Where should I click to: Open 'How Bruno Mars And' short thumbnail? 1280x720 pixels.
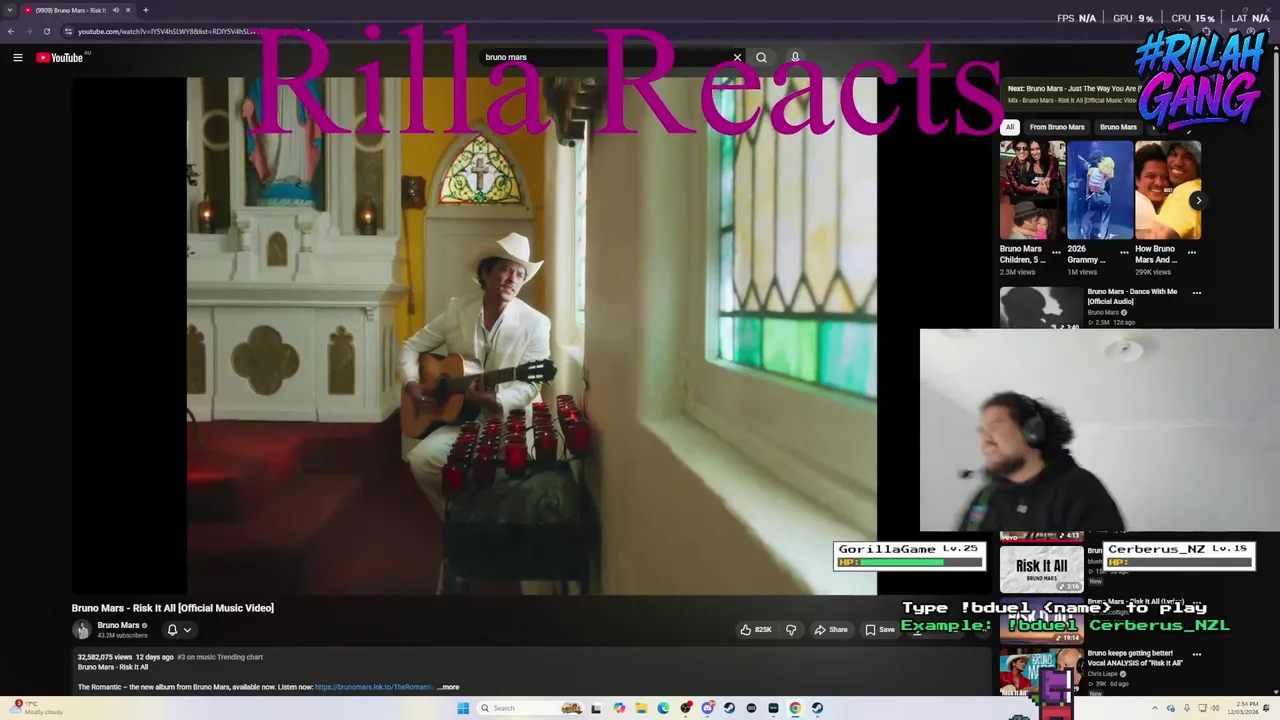1168,190
